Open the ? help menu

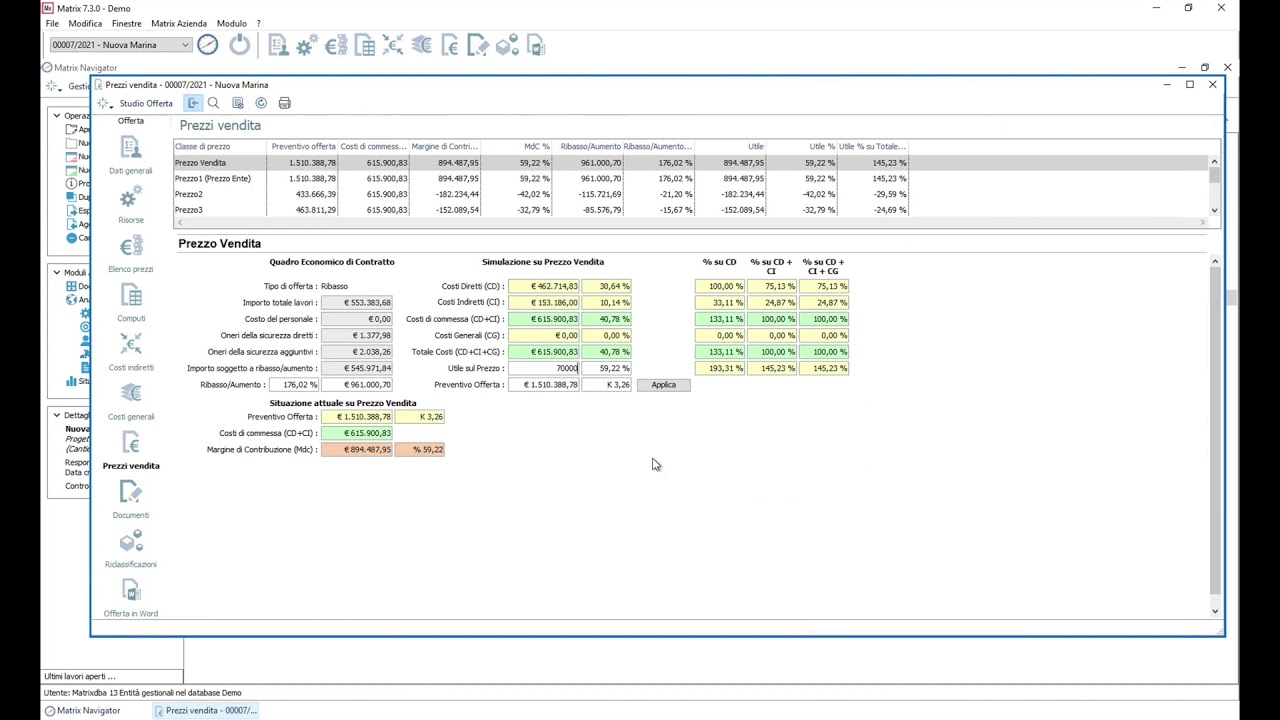pos(258,23)
